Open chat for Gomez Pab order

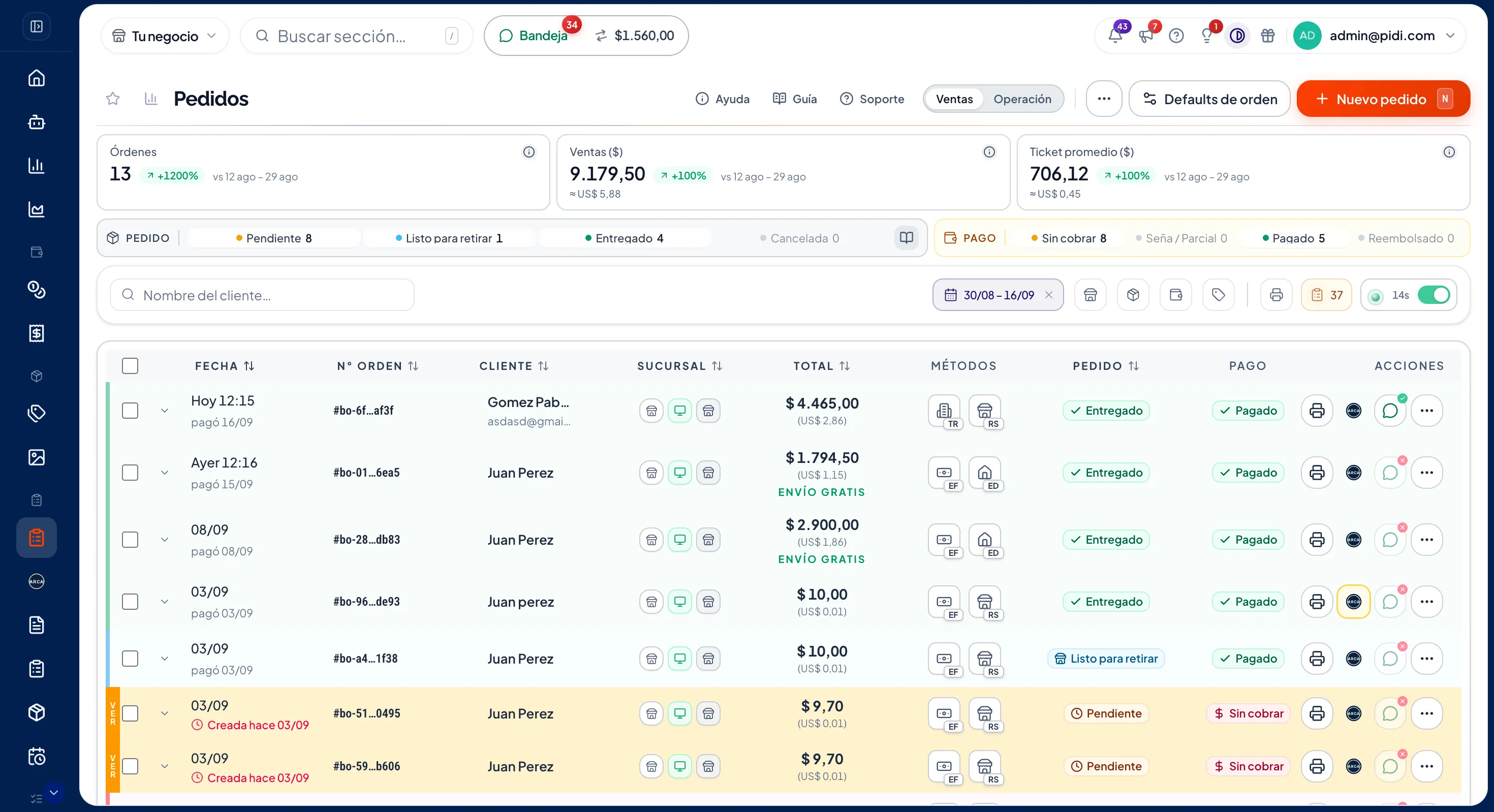(1390, 411)
